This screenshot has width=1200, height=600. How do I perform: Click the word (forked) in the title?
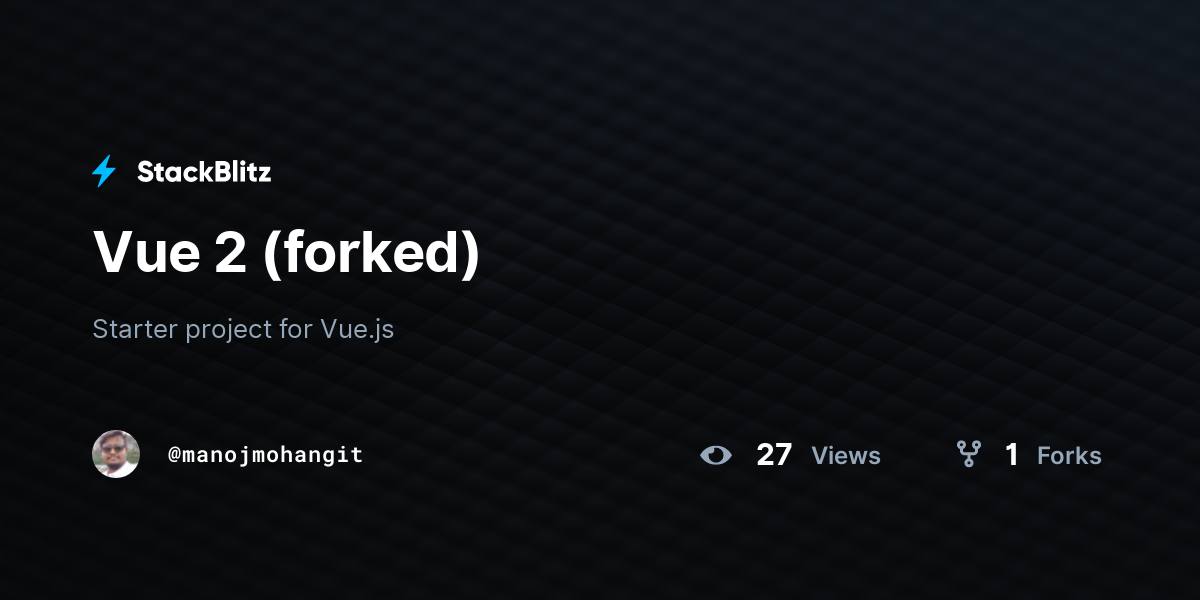point(371,253)
